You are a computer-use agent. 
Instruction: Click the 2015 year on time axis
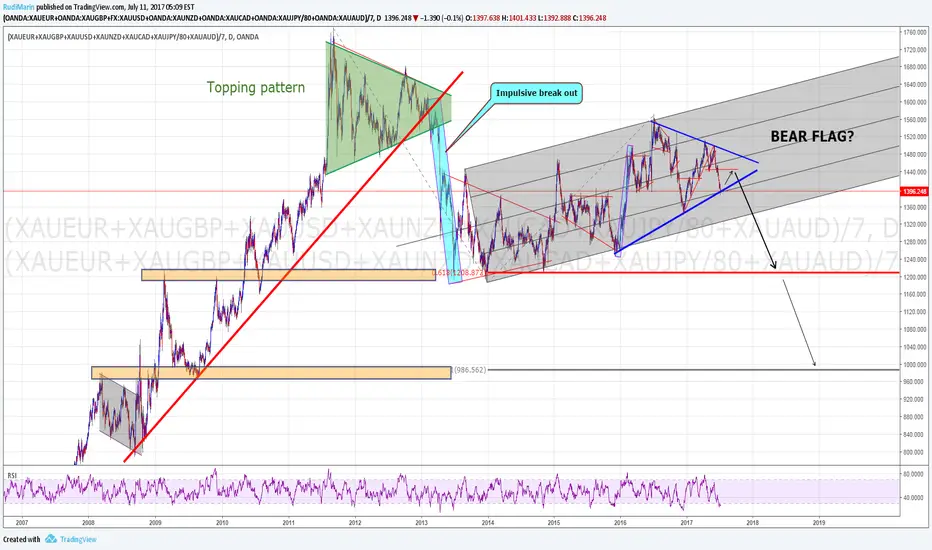tap(553, 523)
